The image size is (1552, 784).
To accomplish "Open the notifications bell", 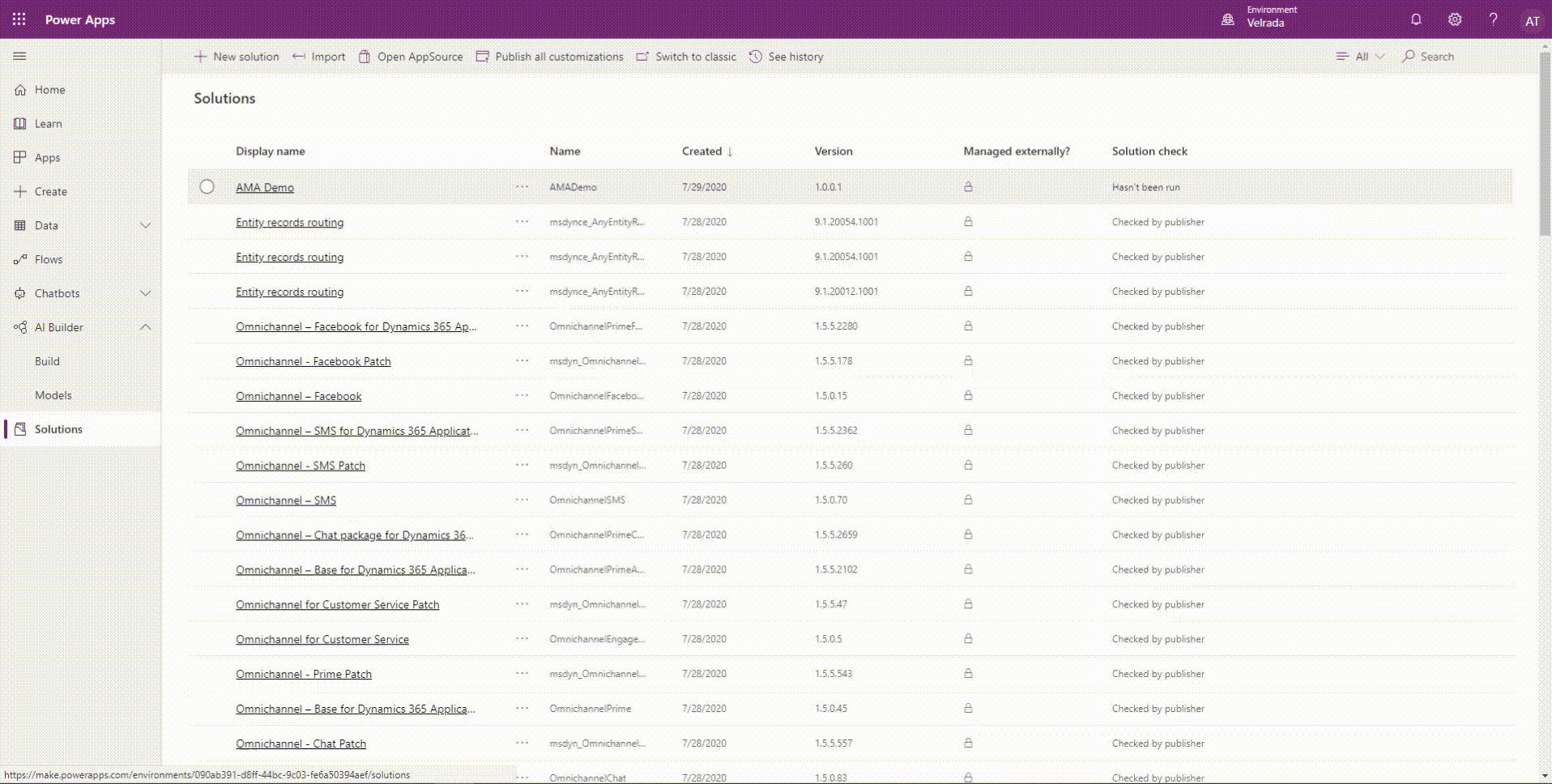I will [x=1415, y=19].
